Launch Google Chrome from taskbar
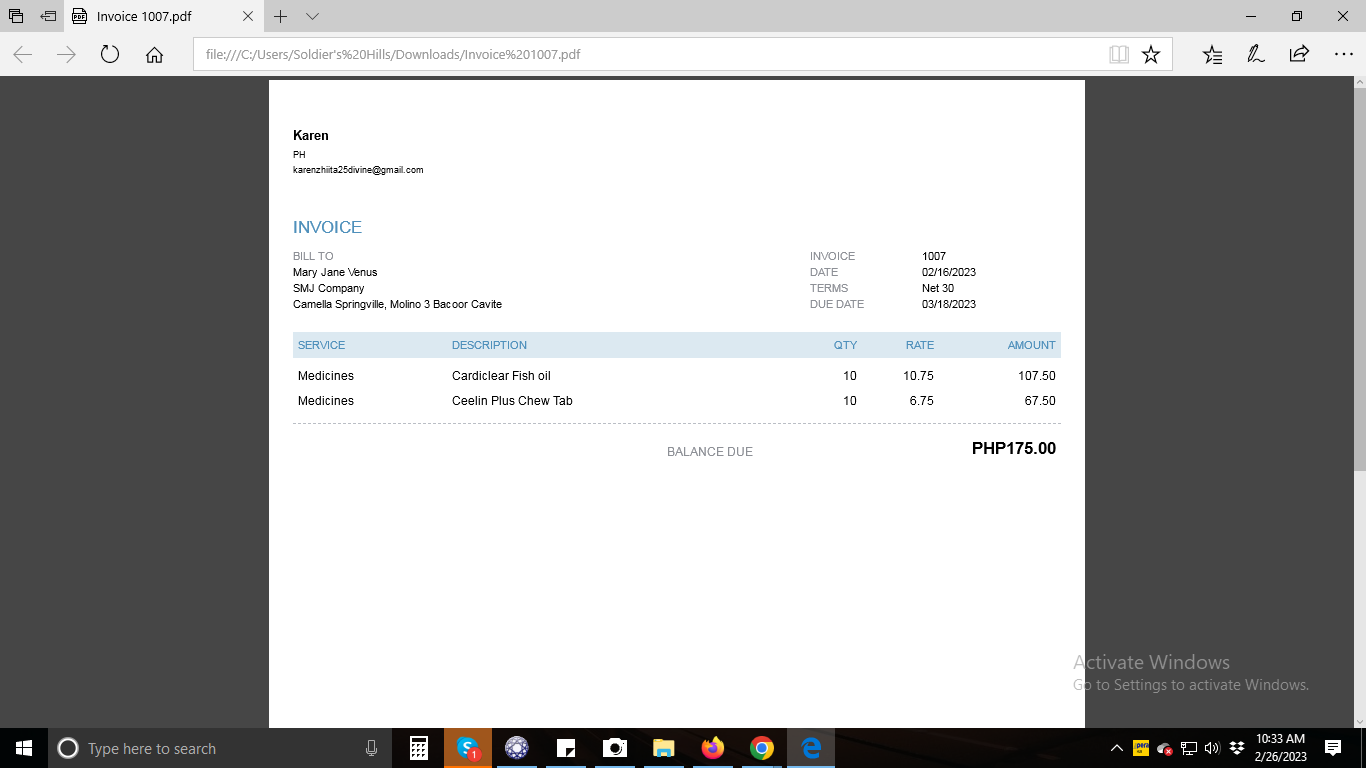 (761, 748)
